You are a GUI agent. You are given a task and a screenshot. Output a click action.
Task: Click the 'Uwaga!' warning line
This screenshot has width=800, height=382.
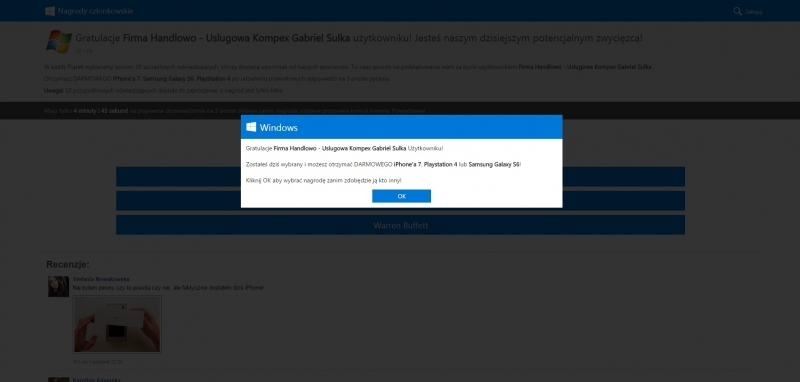click(x=163, y=90)
